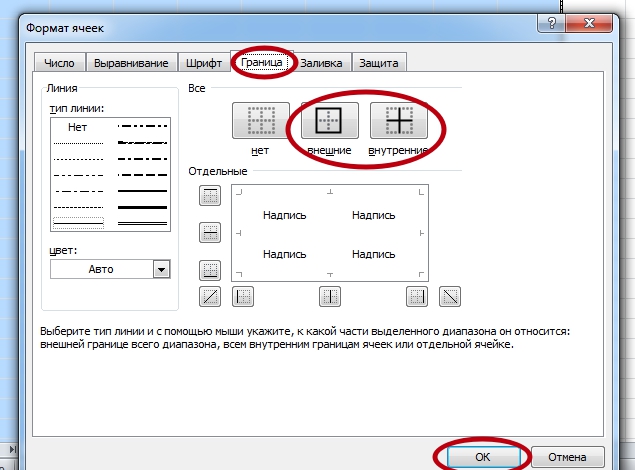This screenshot has width=635, height=470.
Task: Choose the 'Нет' line style
Action: pyautogui.click(x=77, y=127)
